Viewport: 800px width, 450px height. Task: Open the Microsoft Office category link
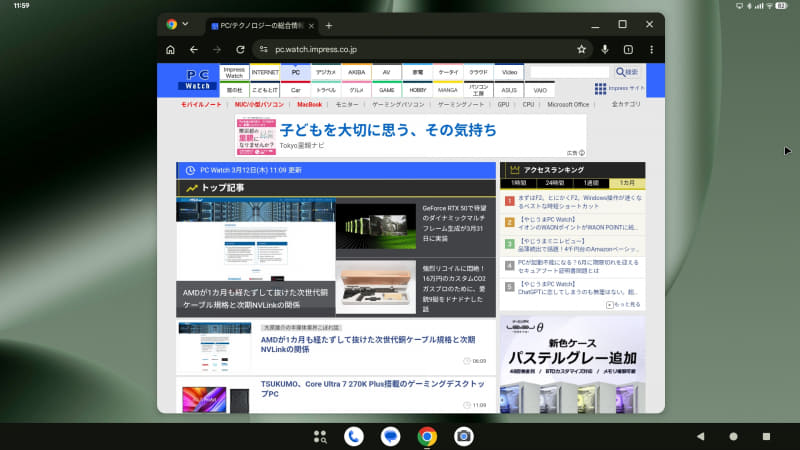click(568, 105)
